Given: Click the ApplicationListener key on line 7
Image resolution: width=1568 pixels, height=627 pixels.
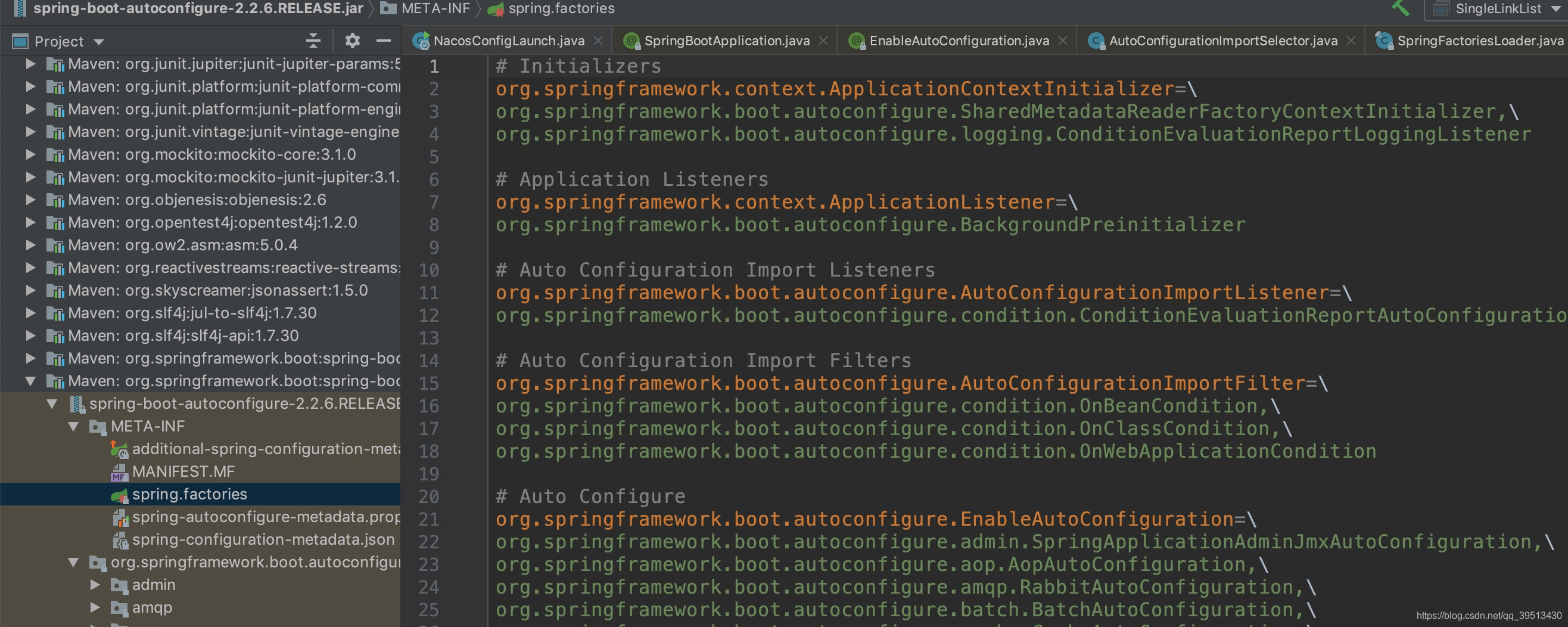Looking at the screenshot, I should 775,202.
